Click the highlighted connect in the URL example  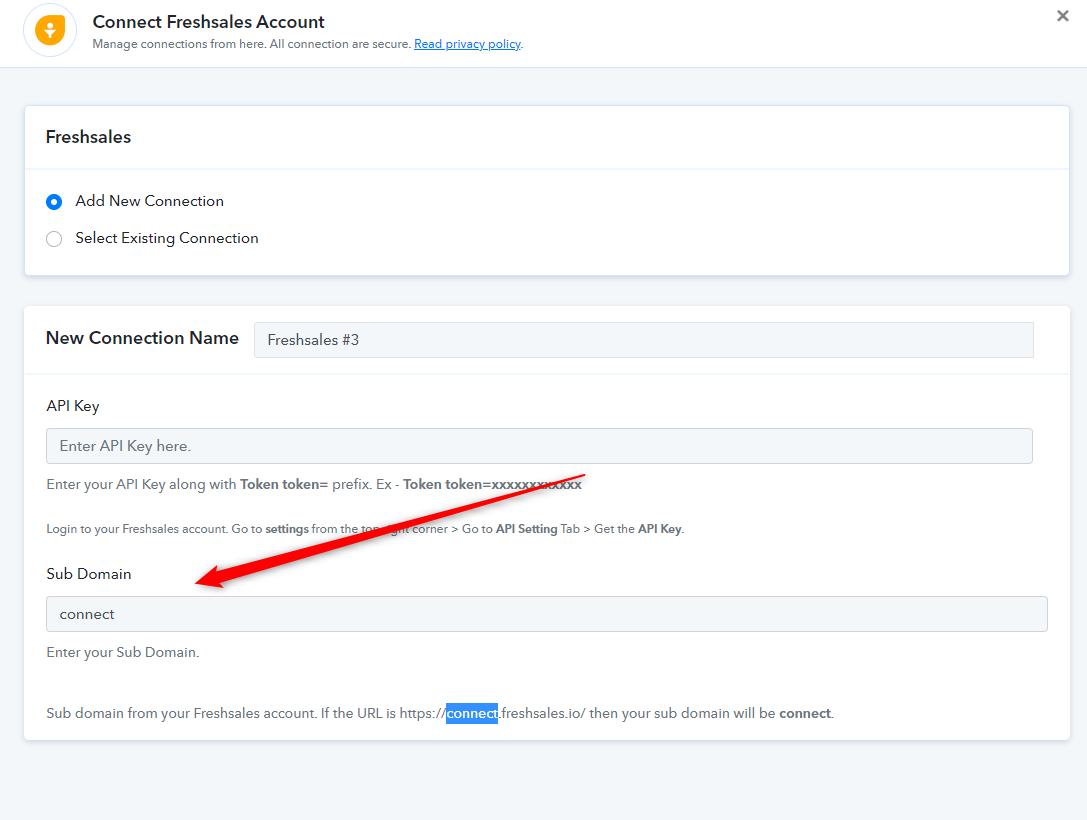(x=471, y=713)
